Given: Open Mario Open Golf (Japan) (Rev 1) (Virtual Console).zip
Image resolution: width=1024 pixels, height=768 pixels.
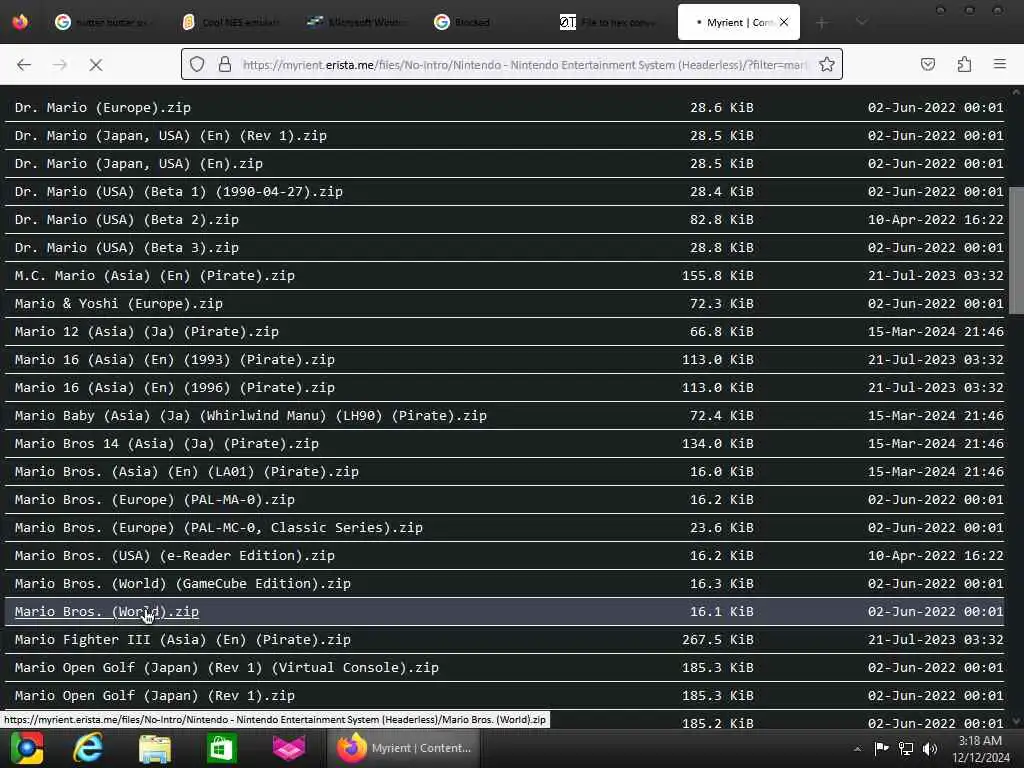Looking at the screenshot, I should pyautogui.click(x=227, y=668).
